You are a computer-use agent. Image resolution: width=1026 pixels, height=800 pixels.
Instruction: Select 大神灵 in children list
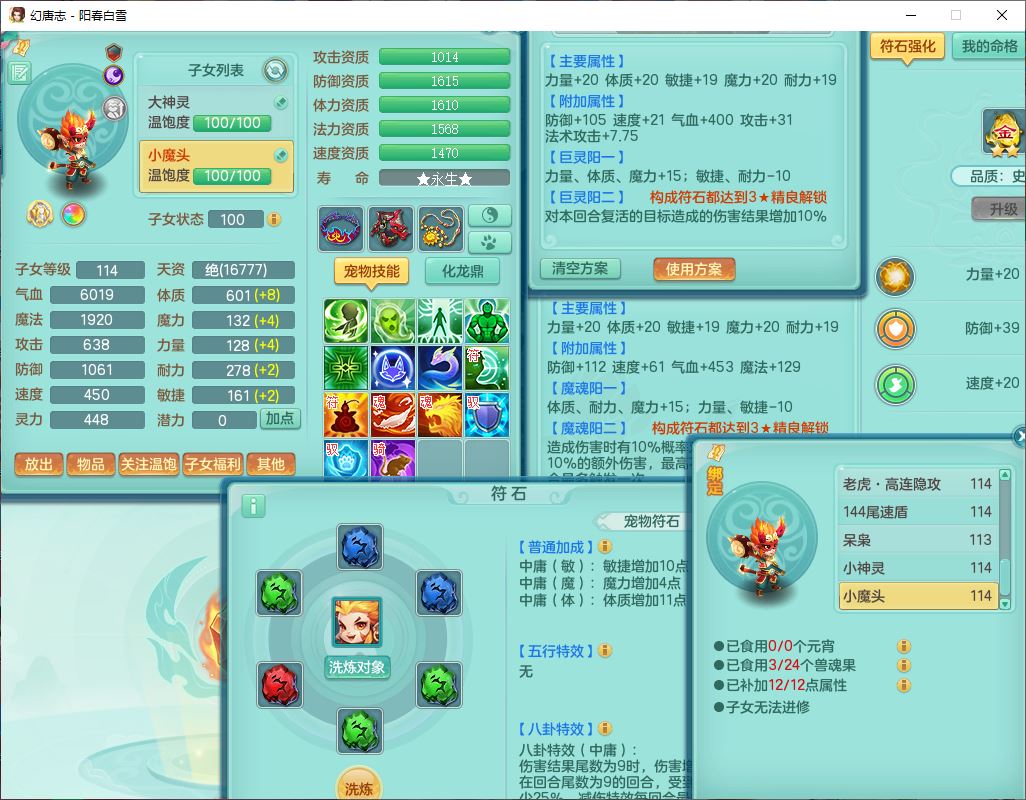217,113
